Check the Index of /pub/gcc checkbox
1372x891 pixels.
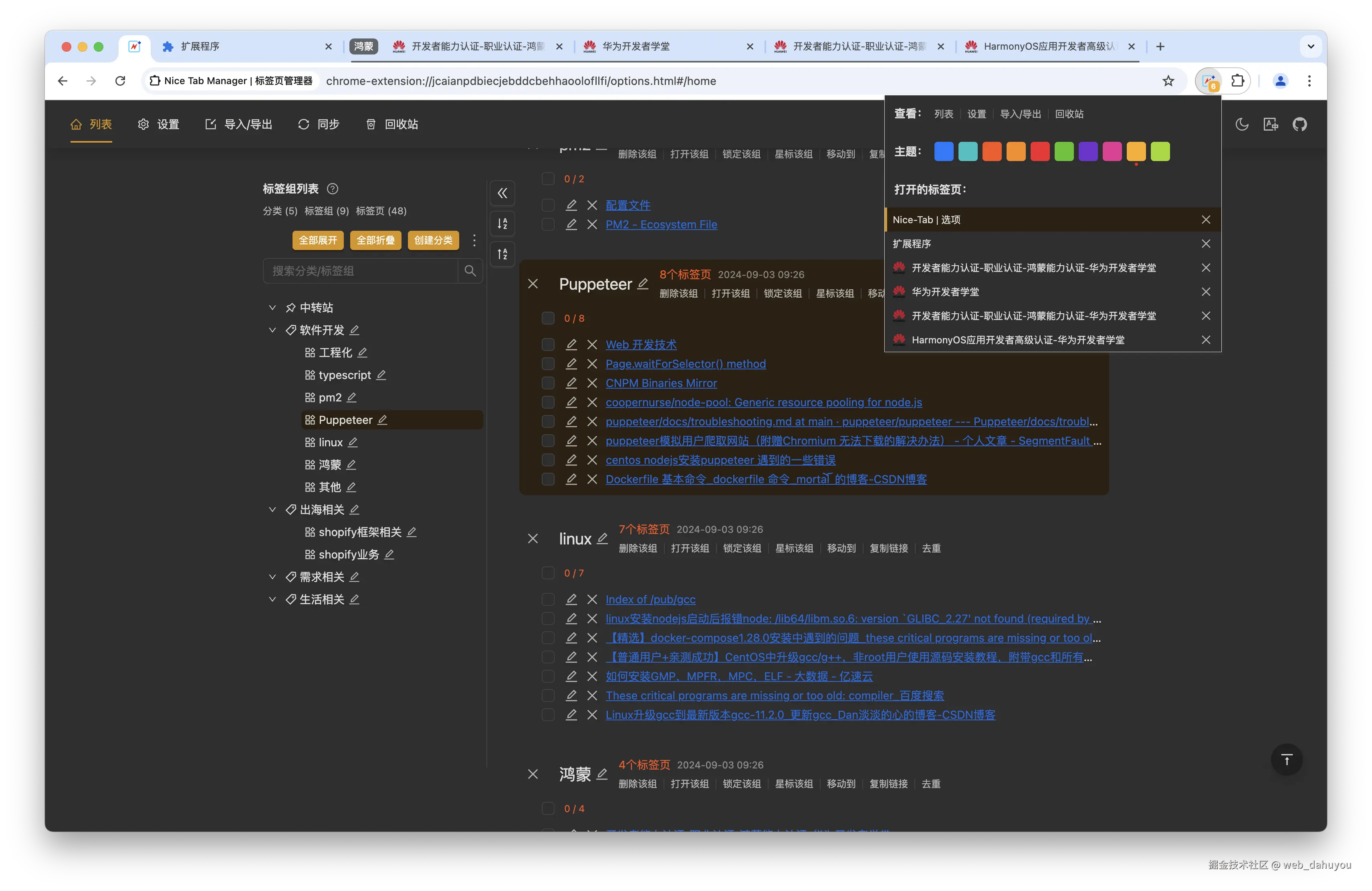(x=548, y=599)
